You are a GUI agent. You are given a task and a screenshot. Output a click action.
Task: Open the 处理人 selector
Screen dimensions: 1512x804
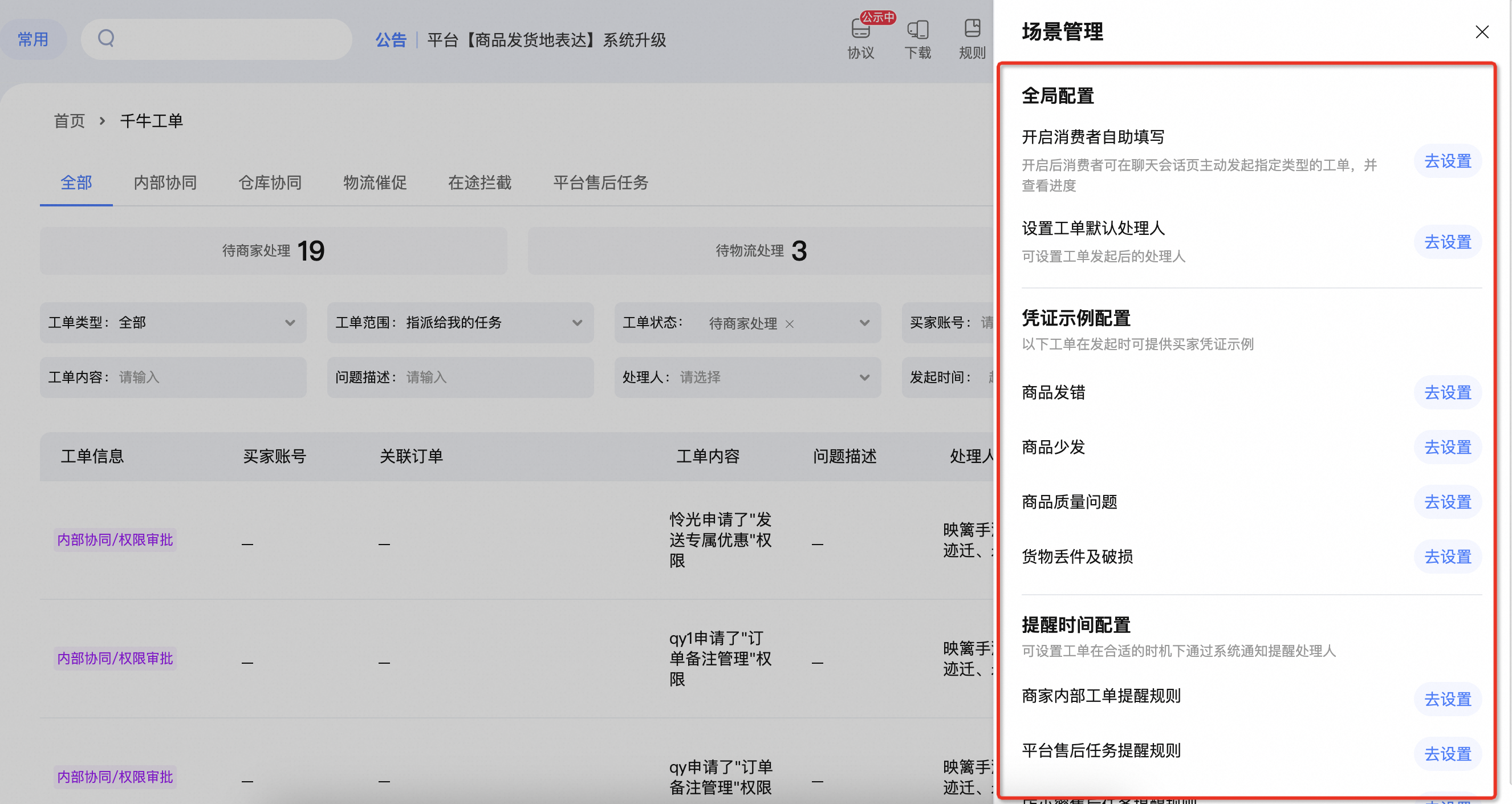[747, 377]
